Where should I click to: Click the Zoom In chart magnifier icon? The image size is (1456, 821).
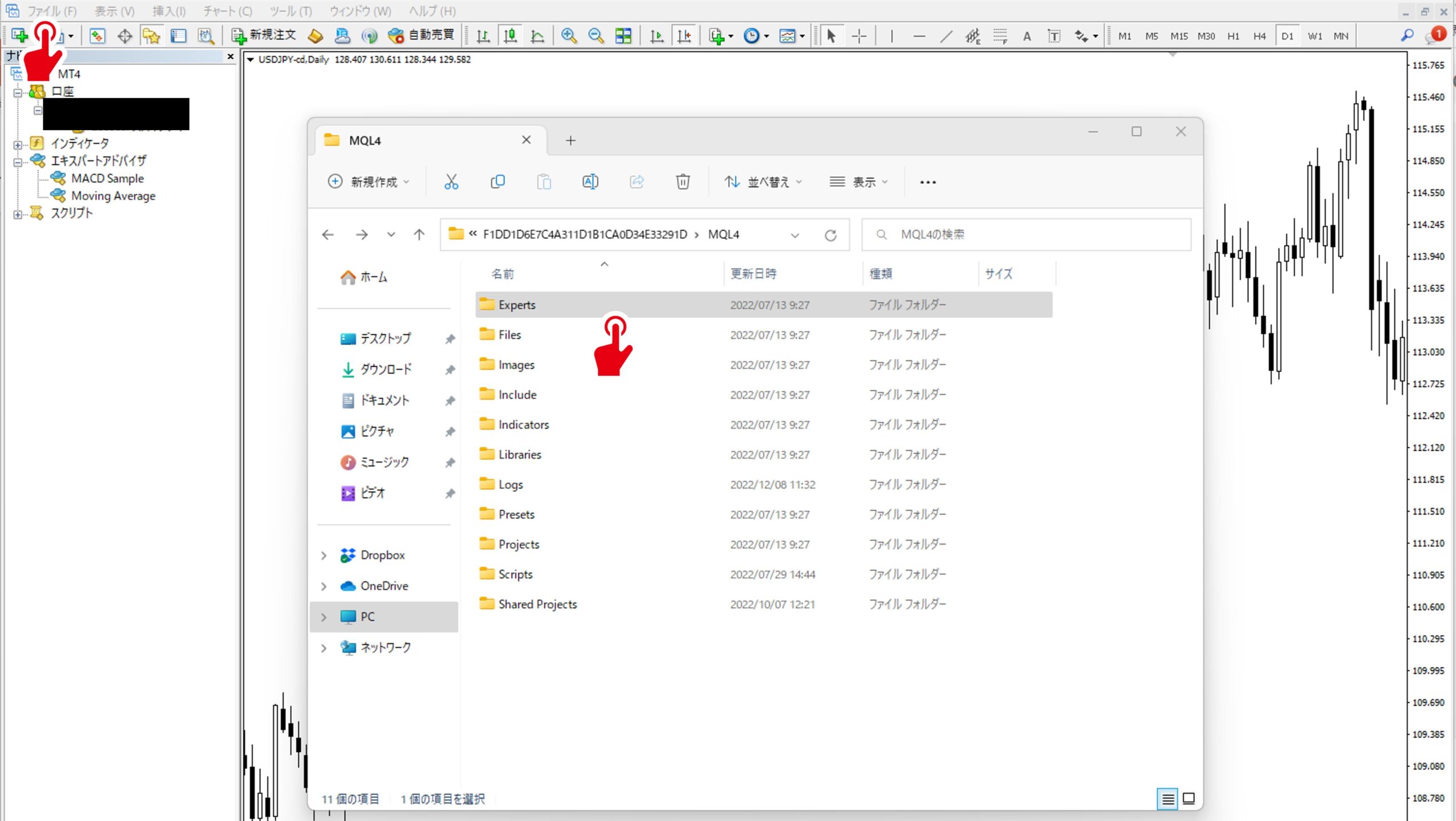tap(568, 36)
